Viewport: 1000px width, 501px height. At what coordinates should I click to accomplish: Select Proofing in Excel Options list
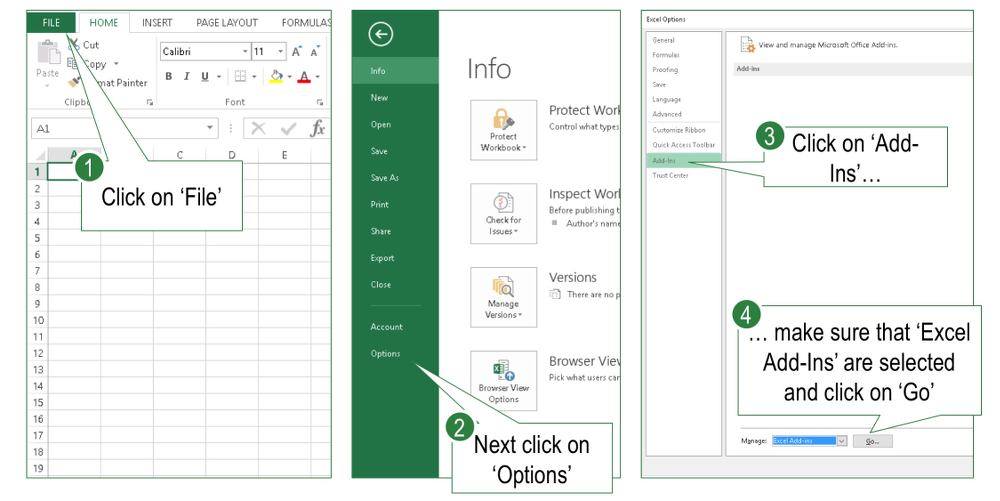click(665, 69)
